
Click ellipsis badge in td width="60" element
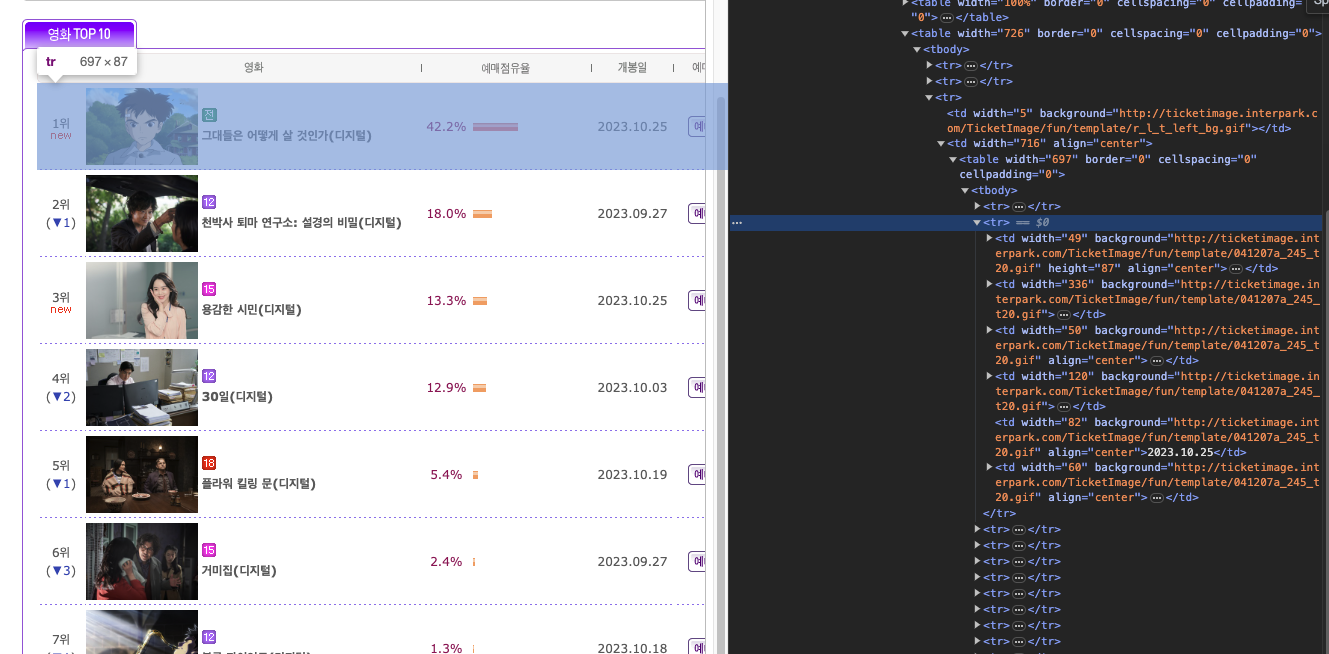point(1156,498)
